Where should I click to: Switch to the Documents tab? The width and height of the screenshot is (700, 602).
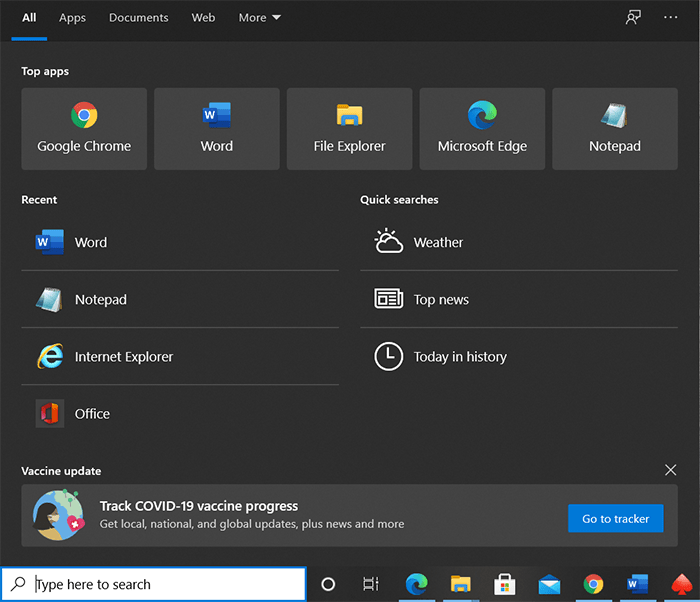139,17
